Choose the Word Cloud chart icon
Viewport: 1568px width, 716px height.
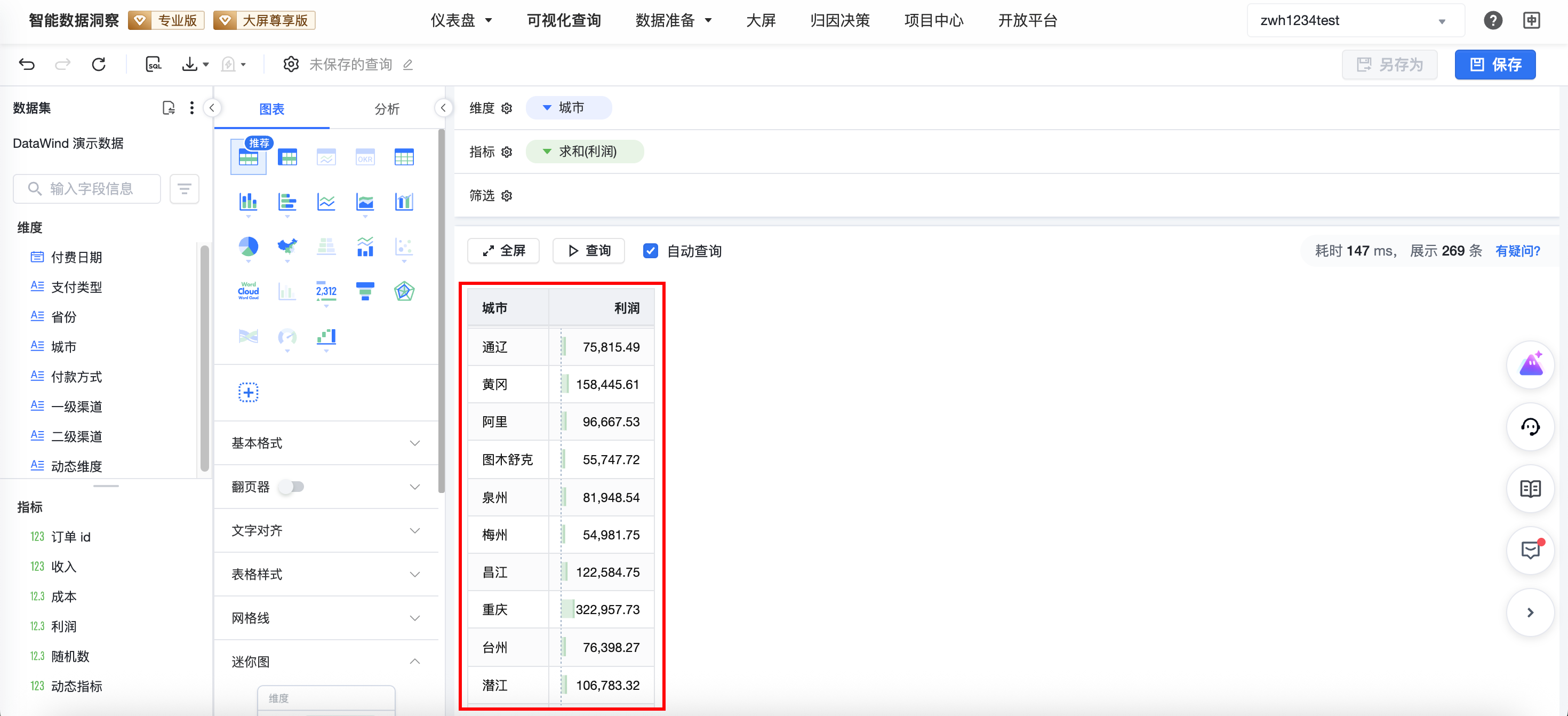coord(248,291)
